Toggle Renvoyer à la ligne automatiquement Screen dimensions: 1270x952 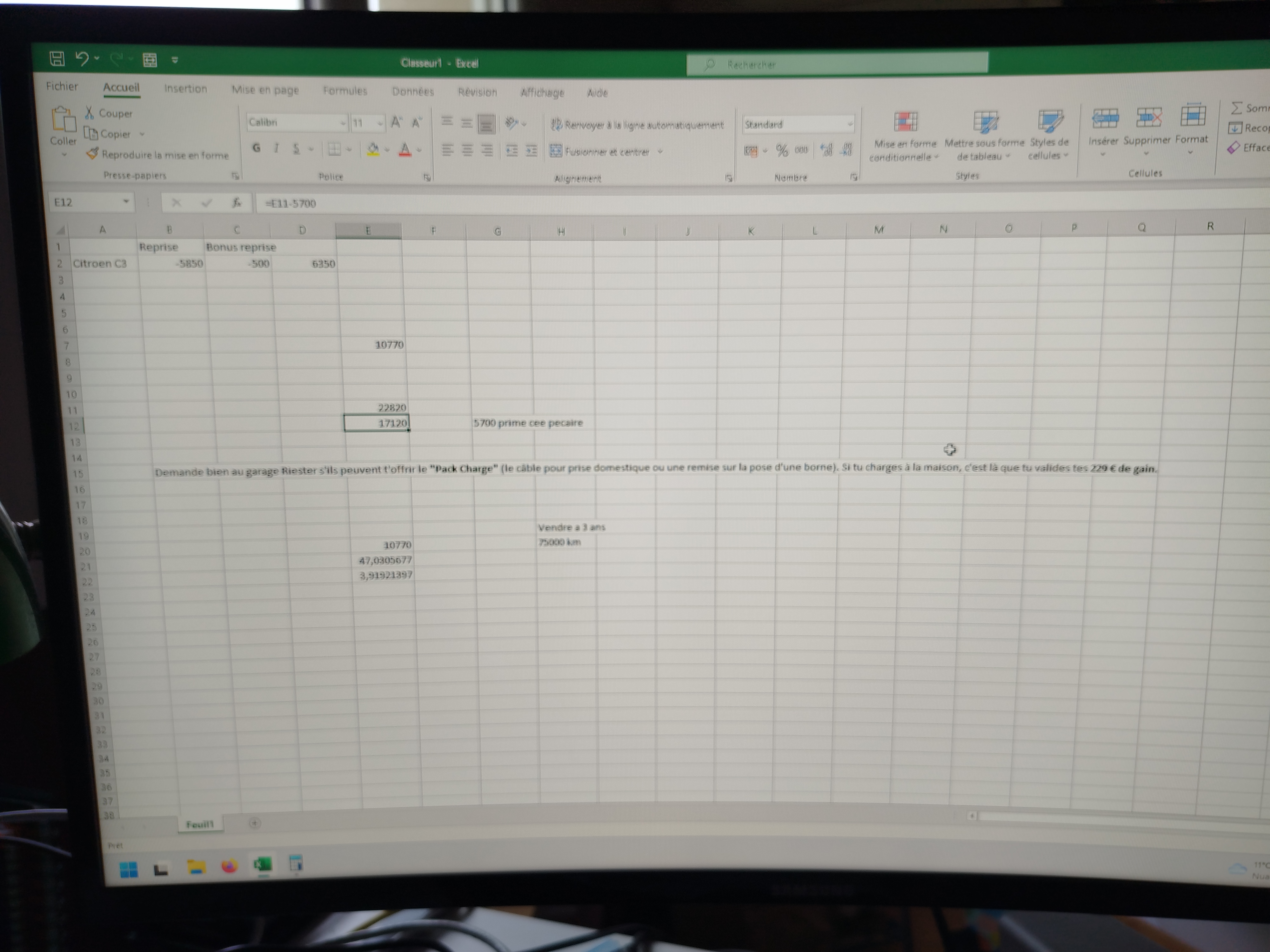[x=637, y=125]
